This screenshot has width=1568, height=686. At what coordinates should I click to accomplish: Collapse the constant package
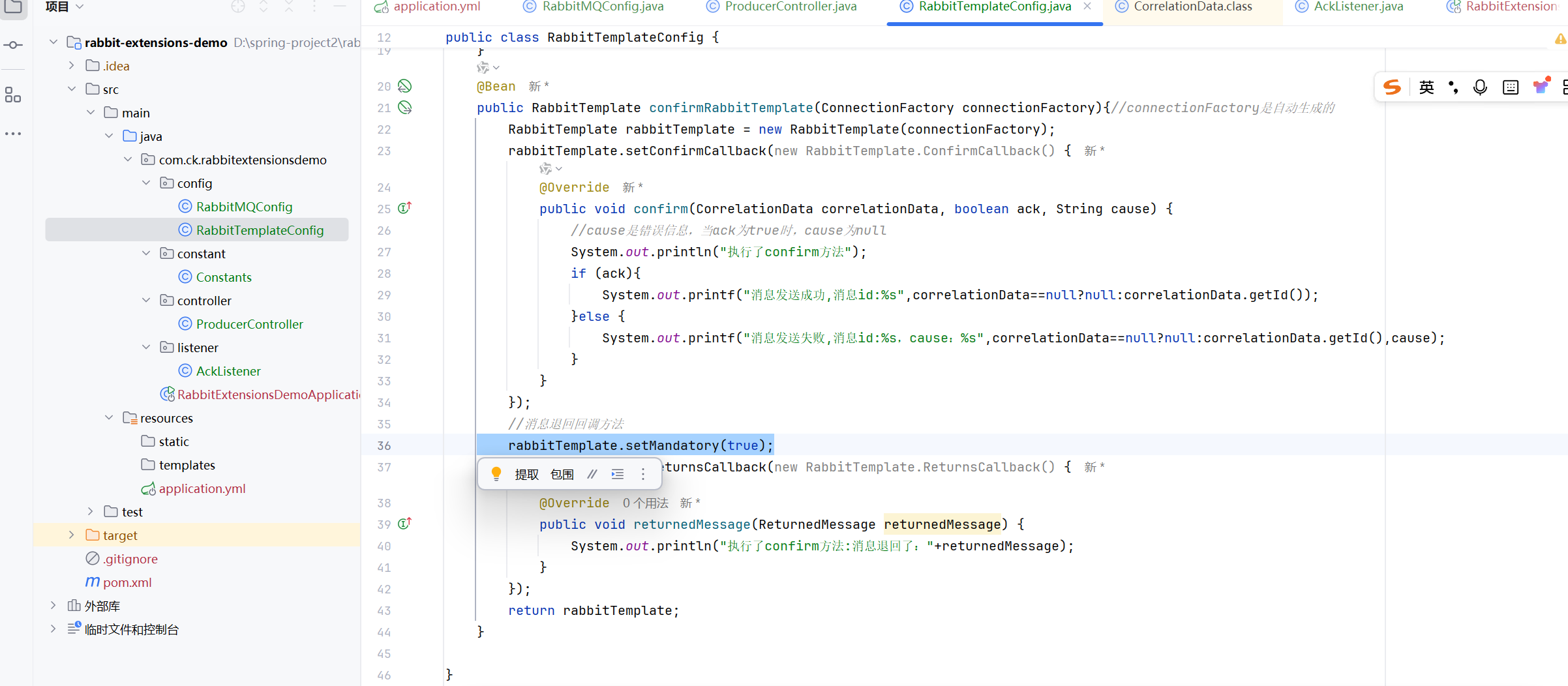click(x=146, y=253)
